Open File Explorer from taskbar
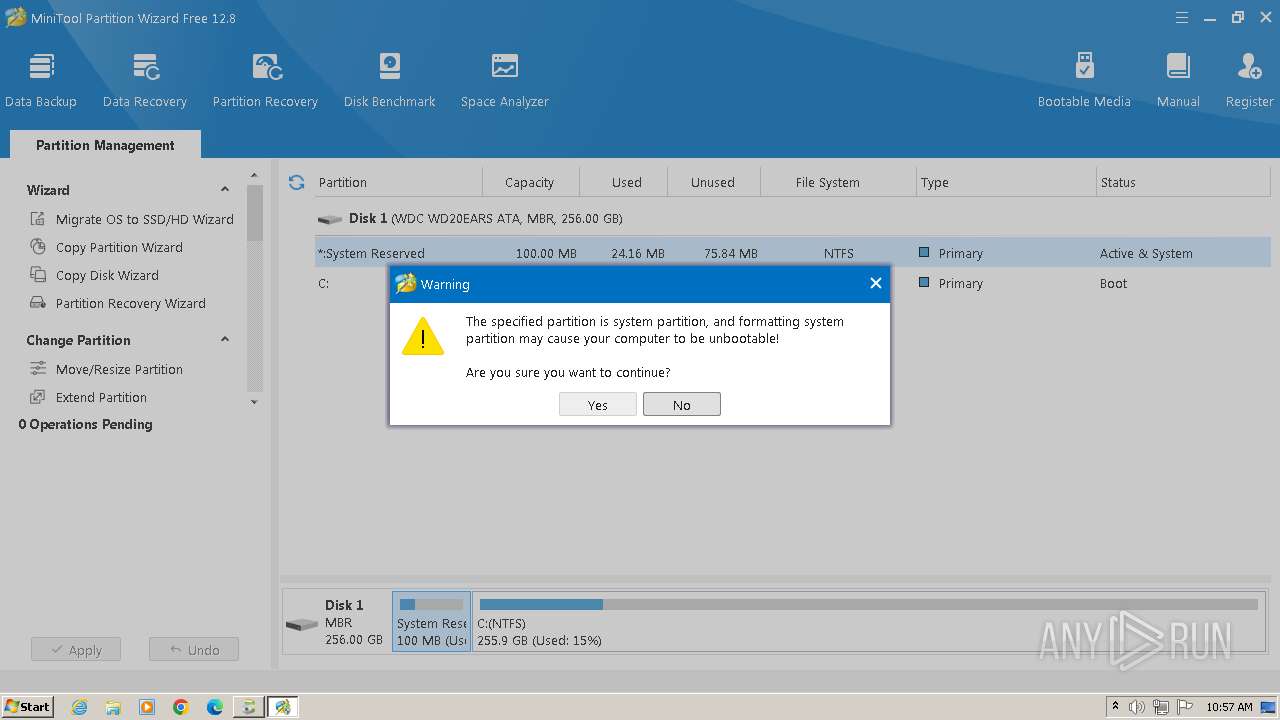This screenshot has height=720, width=1280. pyautogui.click(x=113, y=707)
